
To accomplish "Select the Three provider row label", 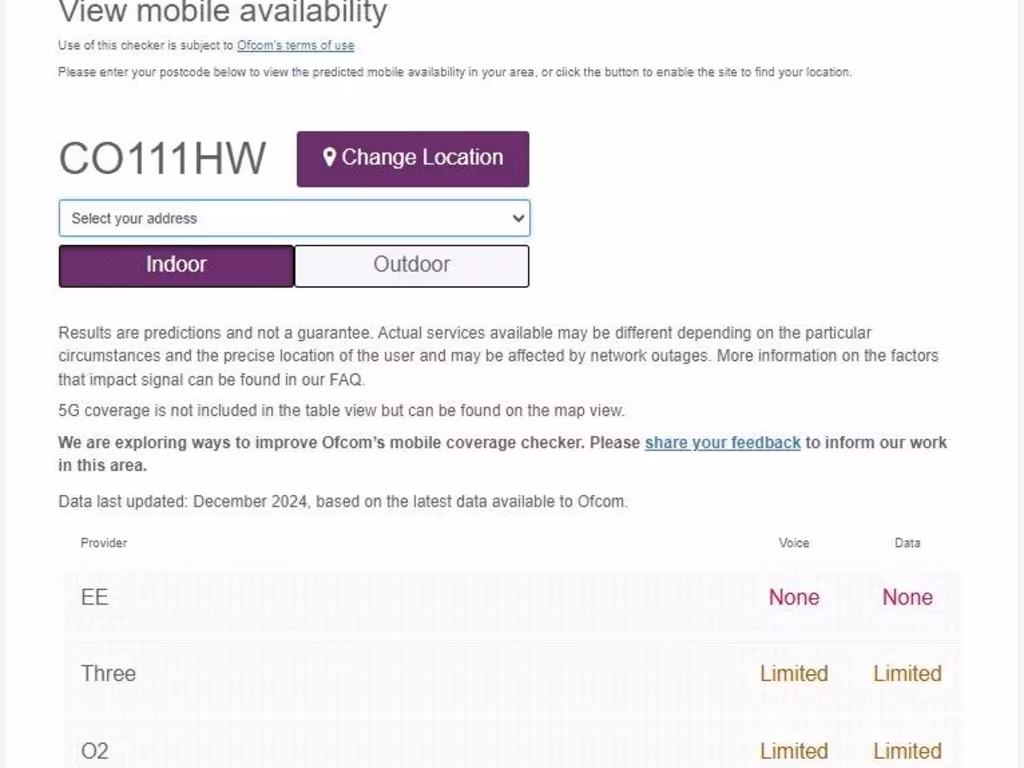I will click(108, 673).
